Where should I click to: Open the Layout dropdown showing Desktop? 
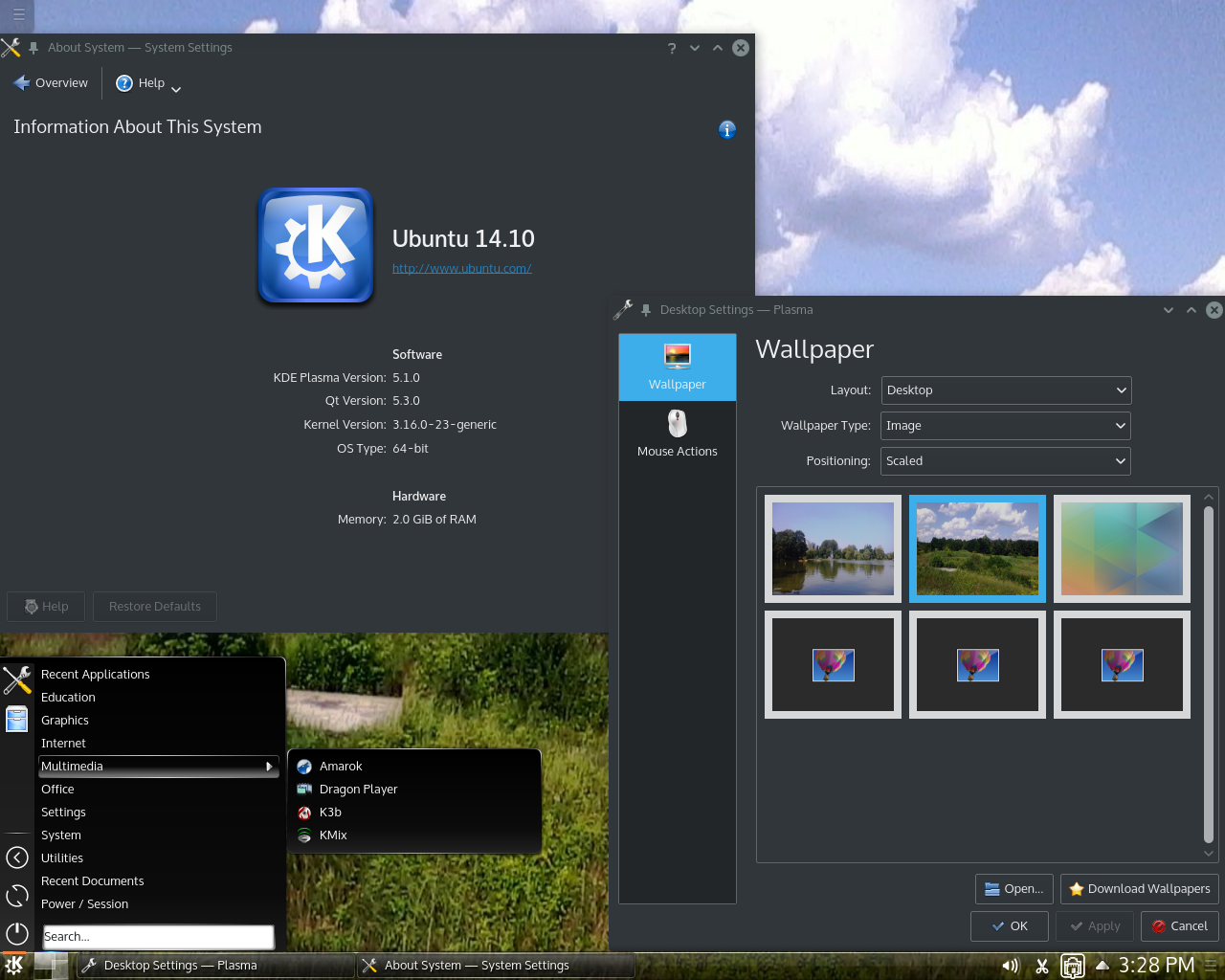pyautogui.click(x=1006, y=390)
